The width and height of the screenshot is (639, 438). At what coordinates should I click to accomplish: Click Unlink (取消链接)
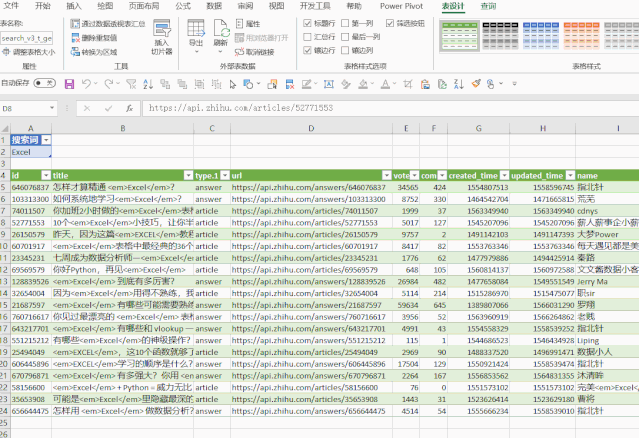coord(254,52)
